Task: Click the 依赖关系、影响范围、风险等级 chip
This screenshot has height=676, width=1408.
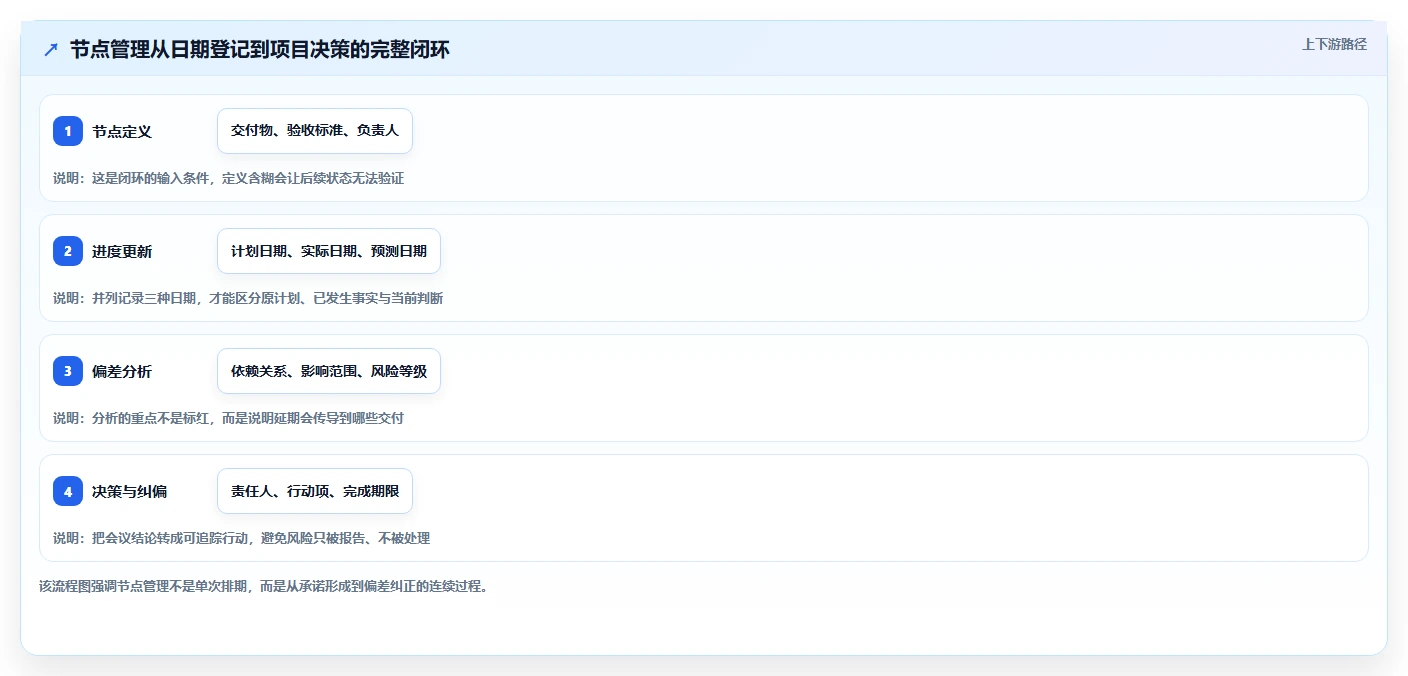Action: tap(329, 371)
